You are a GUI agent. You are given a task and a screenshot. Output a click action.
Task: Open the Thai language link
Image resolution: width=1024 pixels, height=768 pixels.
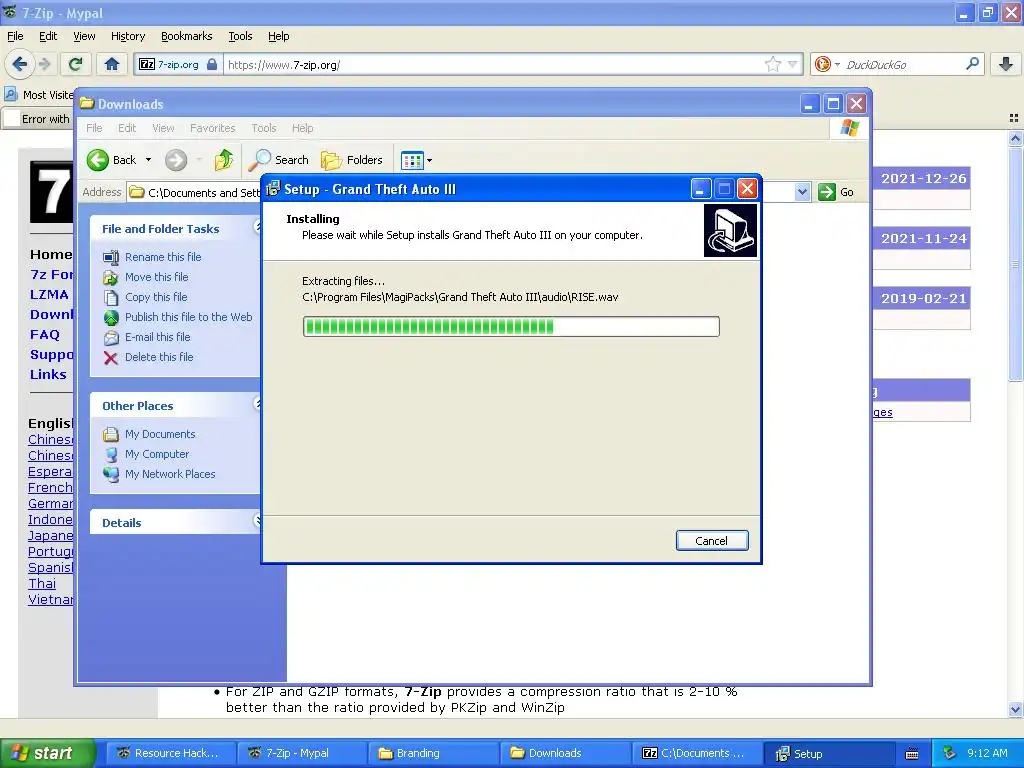tap(42, 583)
